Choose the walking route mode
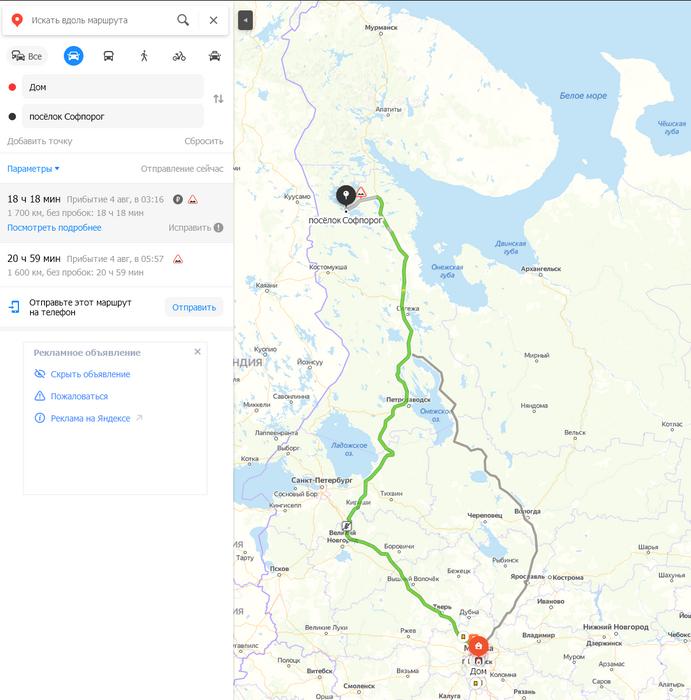Image resolution: width=691 pixels, height=700 pixels. 144,56
